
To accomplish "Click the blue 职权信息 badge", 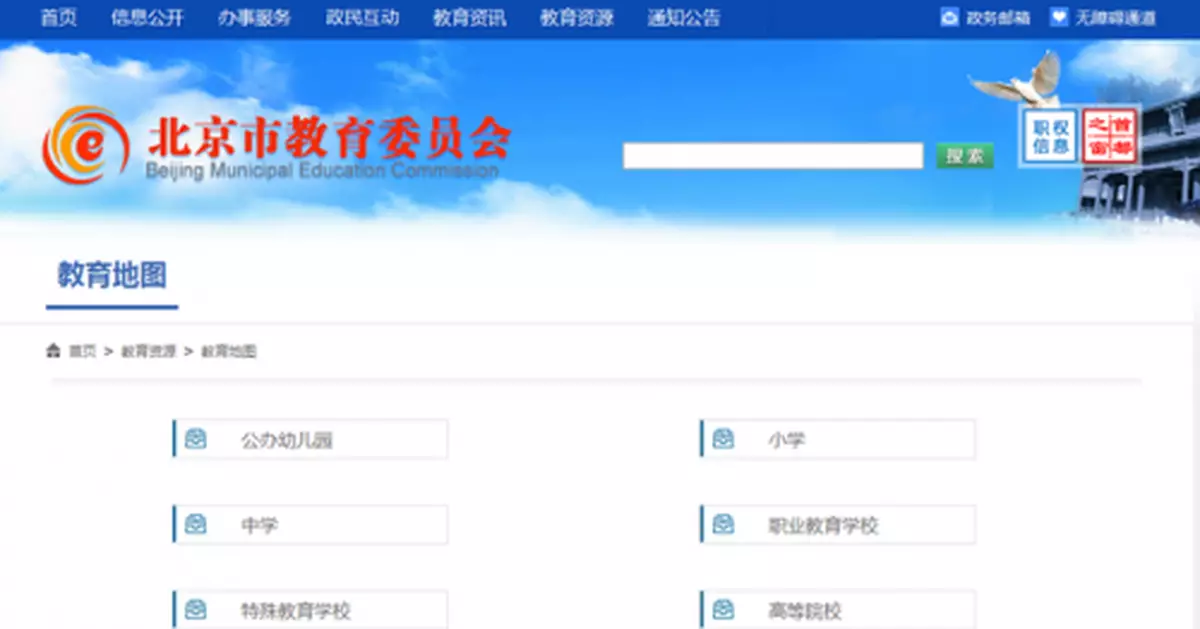I will [x=1049, y=137].
